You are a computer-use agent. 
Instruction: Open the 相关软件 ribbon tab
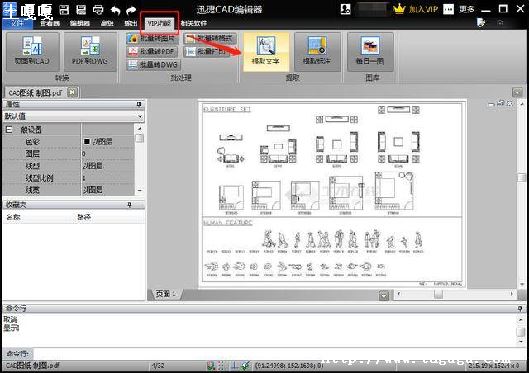click(194, 23)
